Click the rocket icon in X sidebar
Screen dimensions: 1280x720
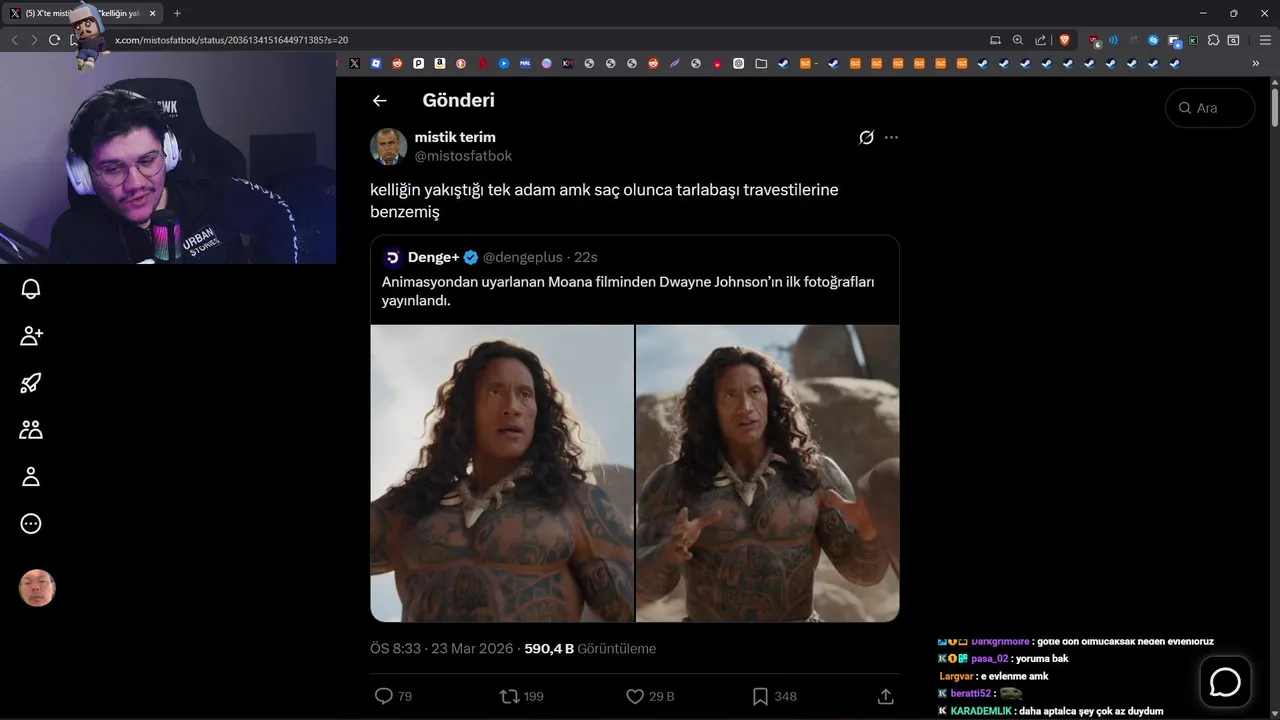coord(31,383)
